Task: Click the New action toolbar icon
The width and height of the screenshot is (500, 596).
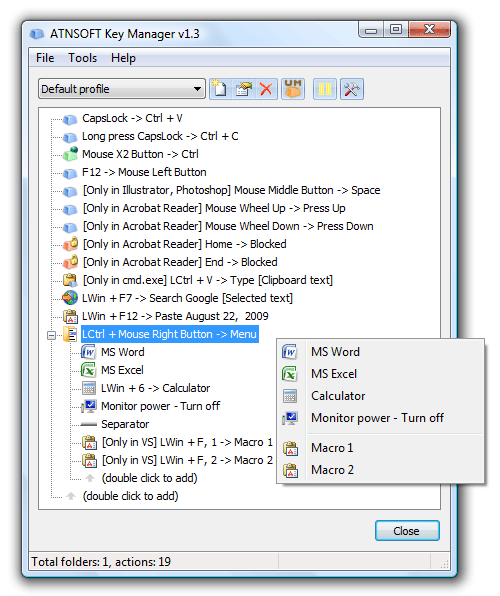Action: pos(220,89)
